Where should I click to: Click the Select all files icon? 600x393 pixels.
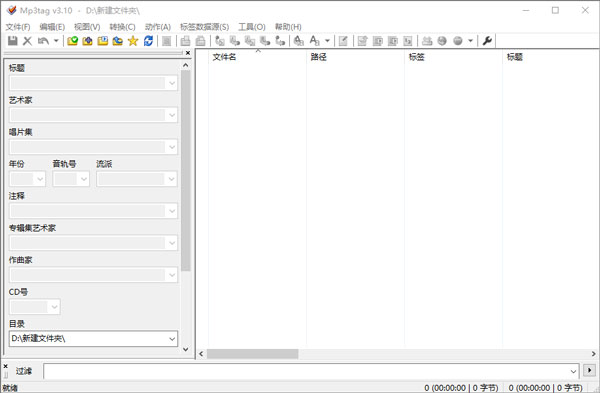(x=166, y=41)
